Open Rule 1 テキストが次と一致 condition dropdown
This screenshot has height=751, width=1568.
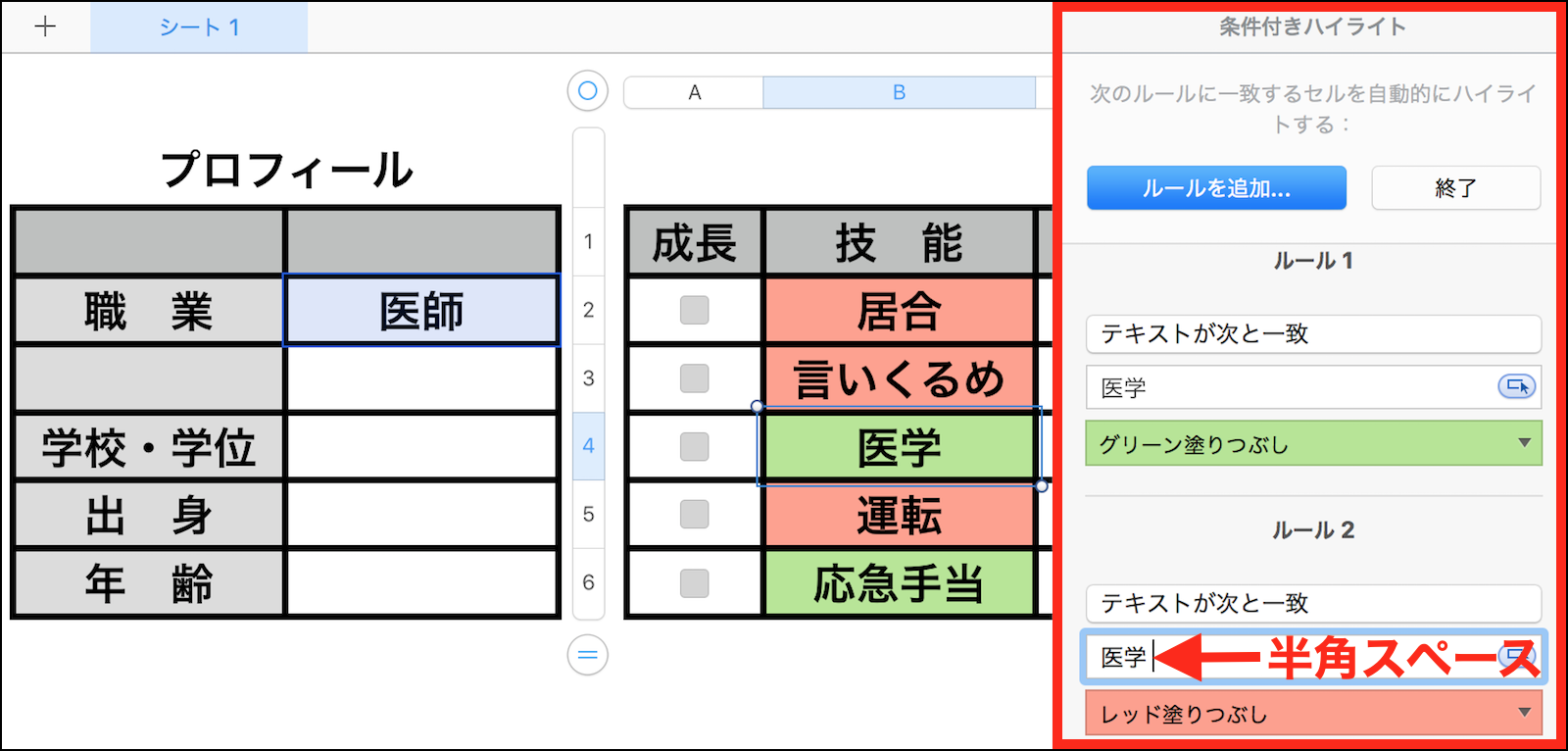[1313, 334]
